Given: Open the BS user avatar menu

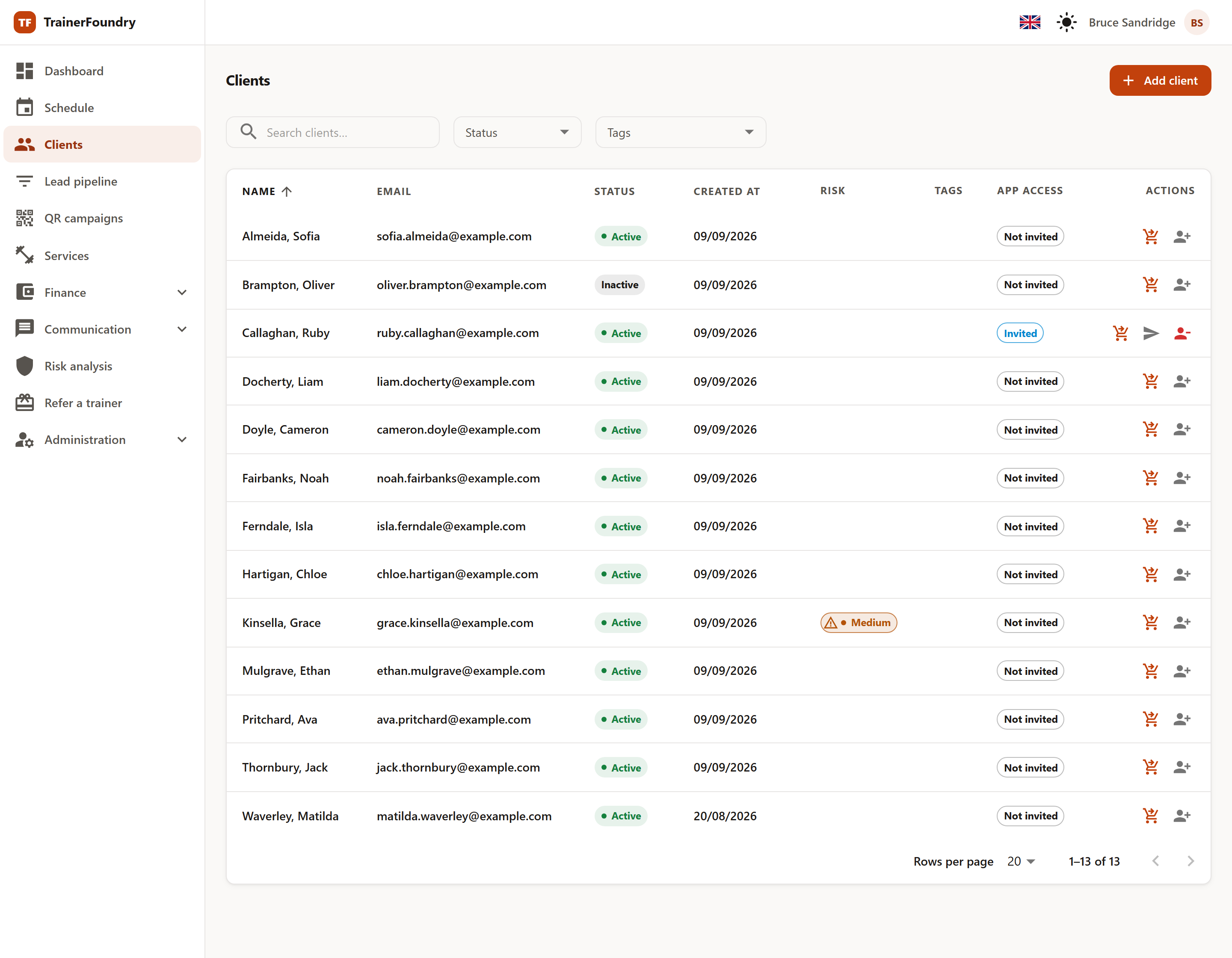Looking at the screenshot, I should coord(1196,23).
